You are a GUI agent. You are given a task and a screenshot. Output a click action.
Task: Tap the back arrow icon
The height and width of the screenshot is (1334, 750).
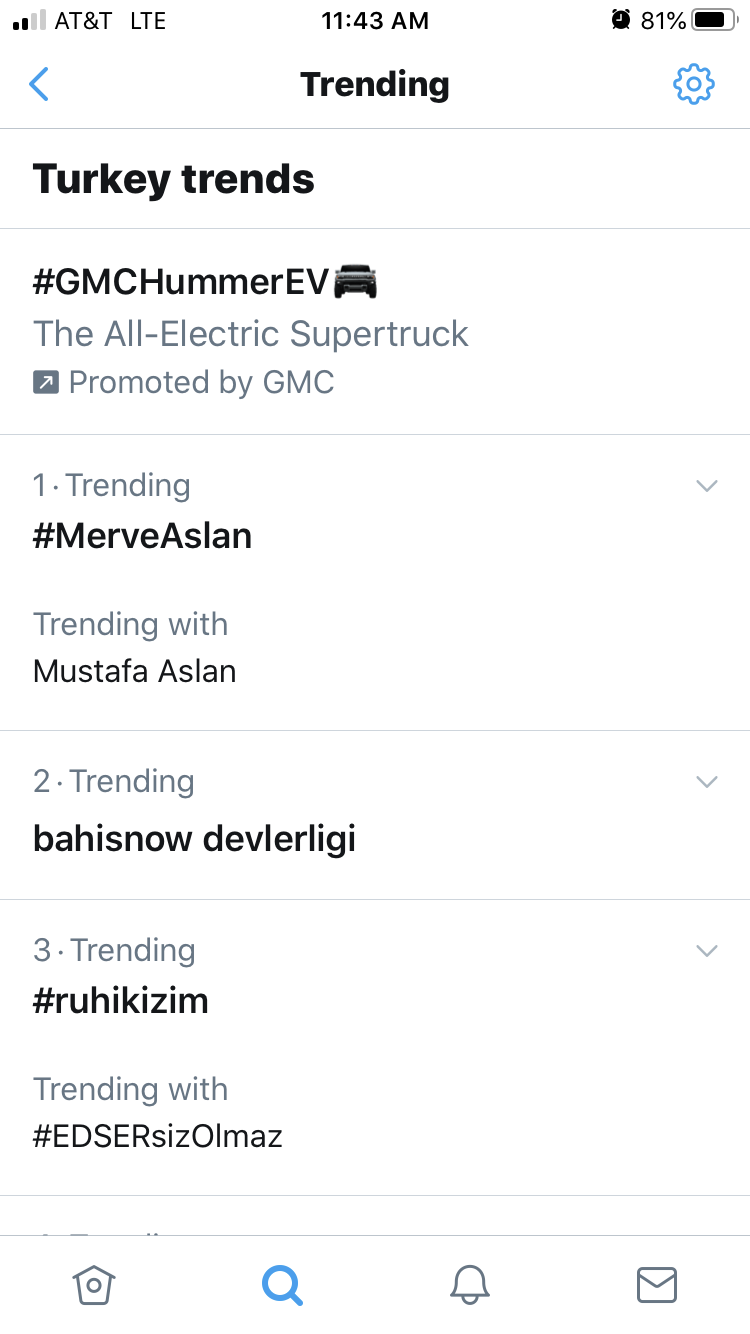(38, 84)
